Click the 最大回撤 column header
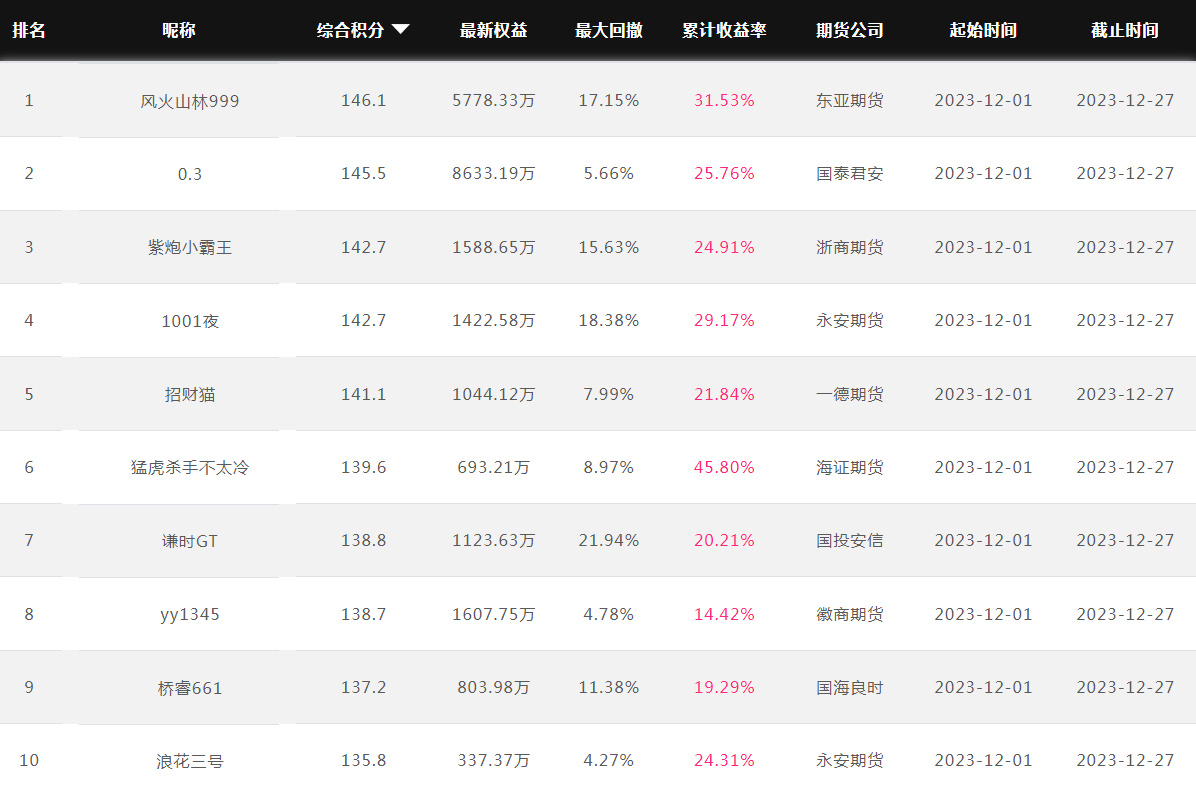The height and width of the screenshot is (794, 1196). pos(609,31)
